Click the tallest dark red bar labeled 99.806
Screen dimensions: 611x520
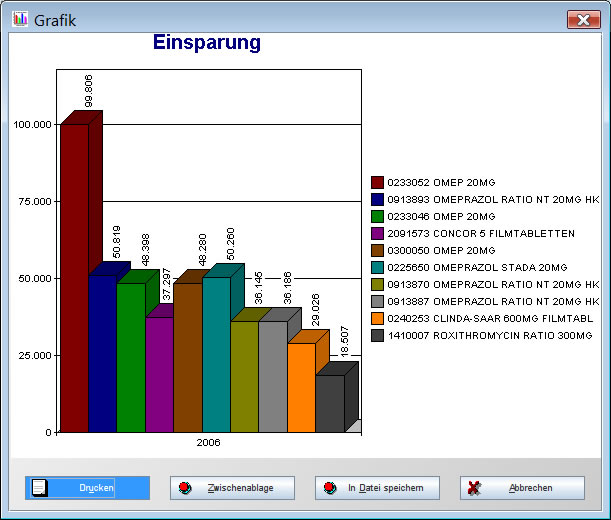coord(74,280)
